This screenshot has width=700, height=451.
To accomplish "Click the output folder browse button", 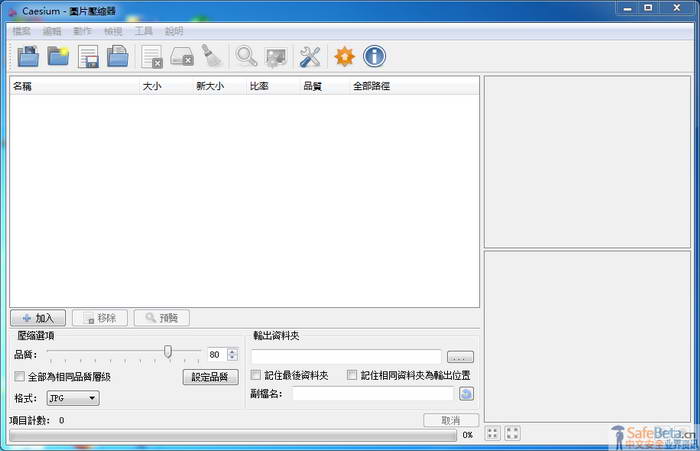I will point(460,357).
